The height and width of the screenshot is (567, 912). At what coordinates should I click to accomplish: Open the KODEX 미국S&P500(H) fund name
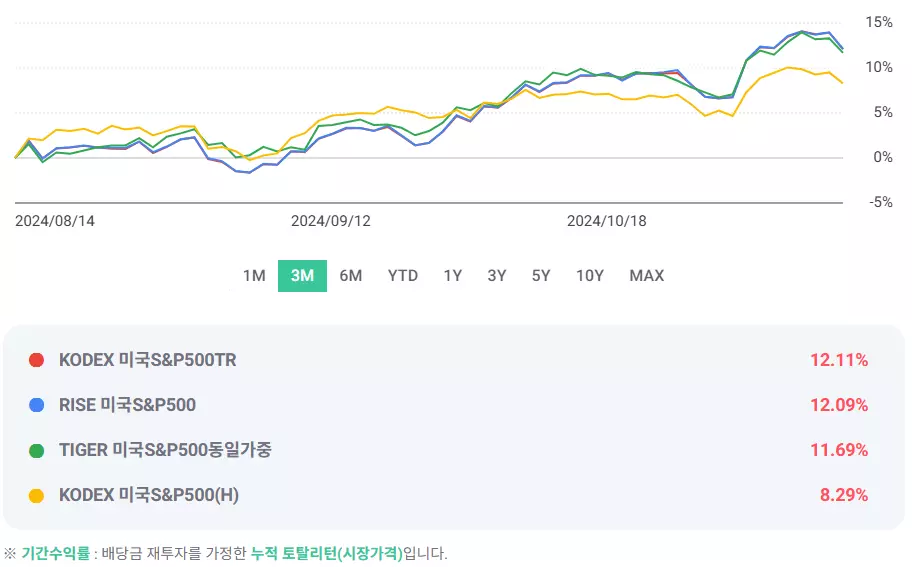[149, 495]
